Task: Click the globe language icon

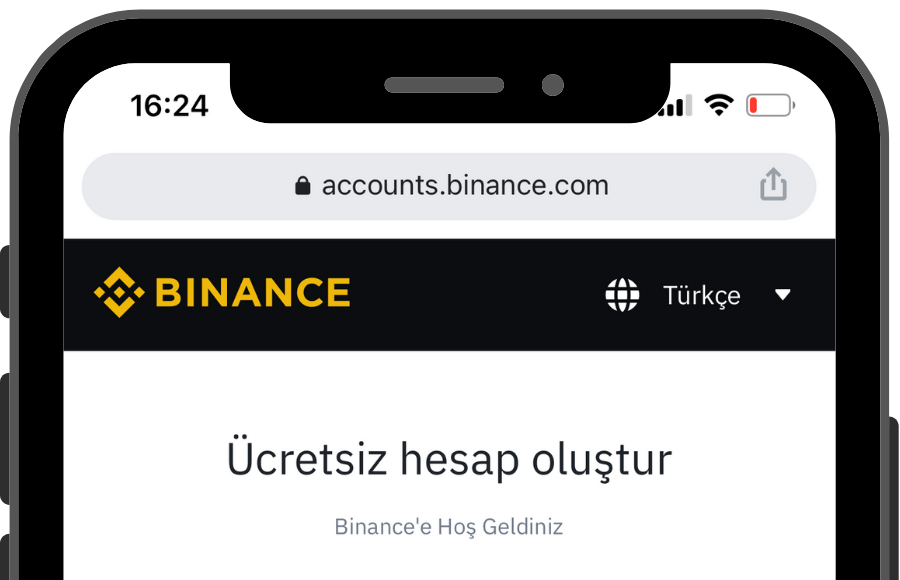Action: 622,295
